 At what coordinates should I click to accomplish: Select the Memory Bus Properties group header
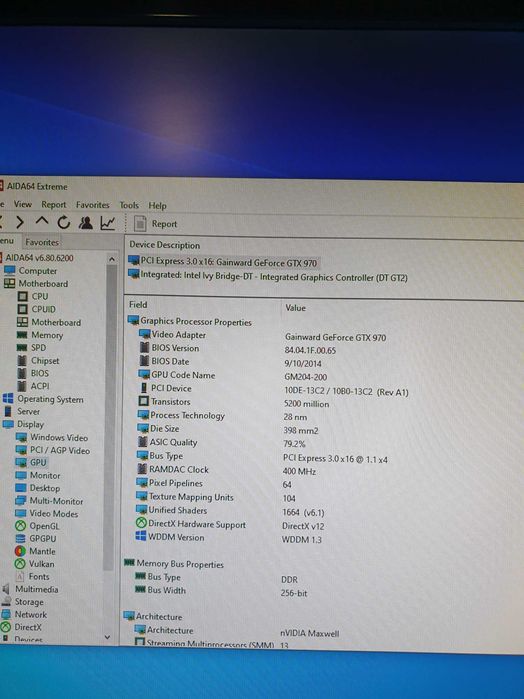174,564
